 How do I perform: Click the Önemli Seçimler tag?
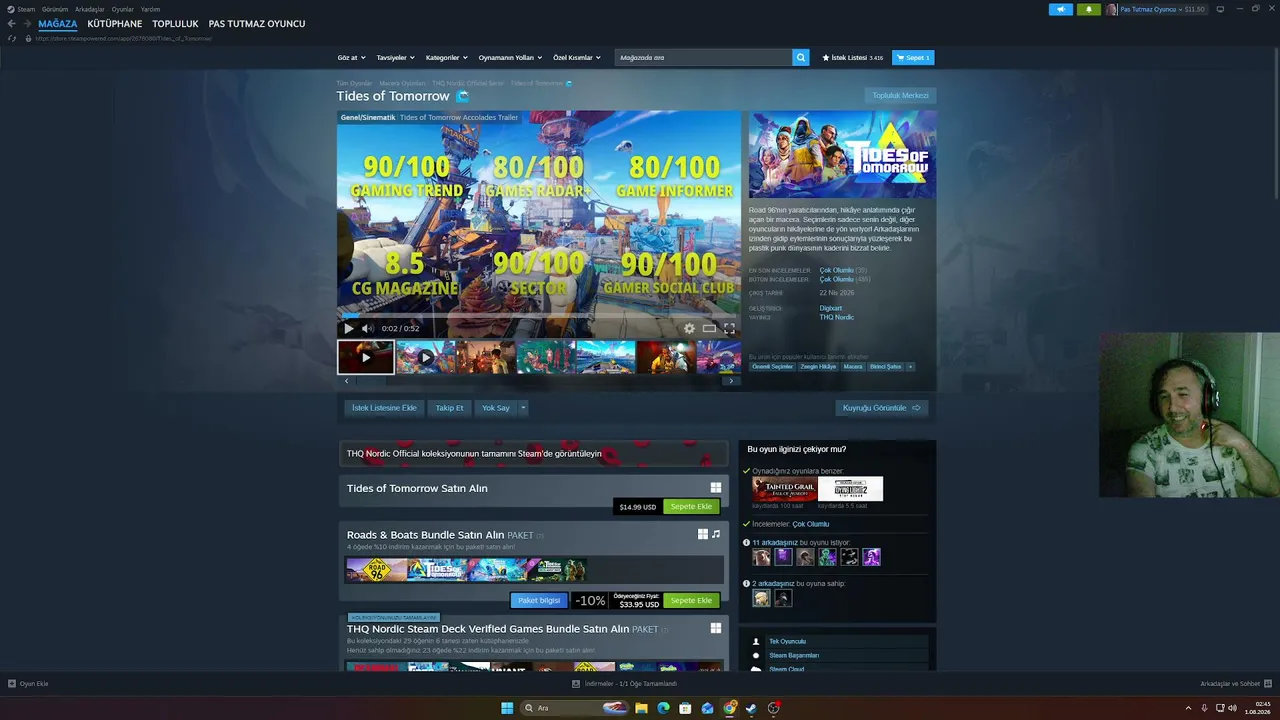pyautogui.click(x=773, y=367)
